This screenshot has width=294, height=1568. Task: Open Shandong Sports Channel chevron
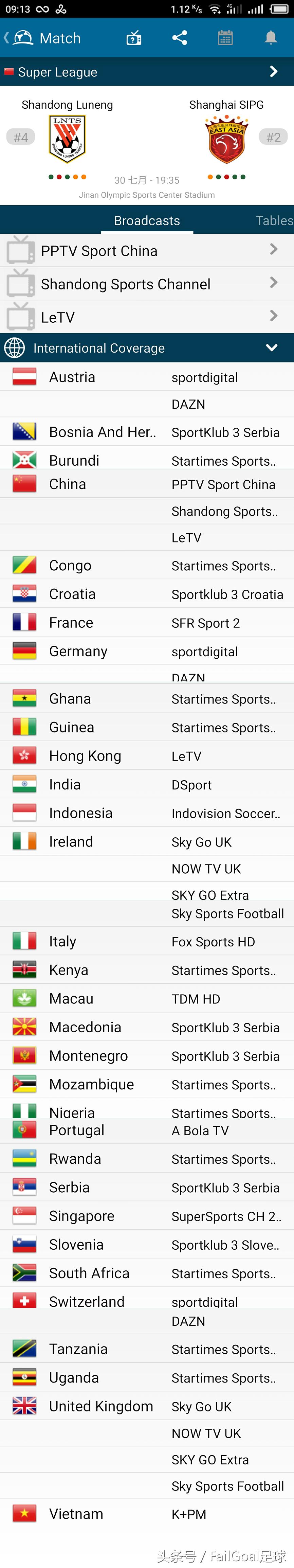pyautogui.click(x=274, y=283)
